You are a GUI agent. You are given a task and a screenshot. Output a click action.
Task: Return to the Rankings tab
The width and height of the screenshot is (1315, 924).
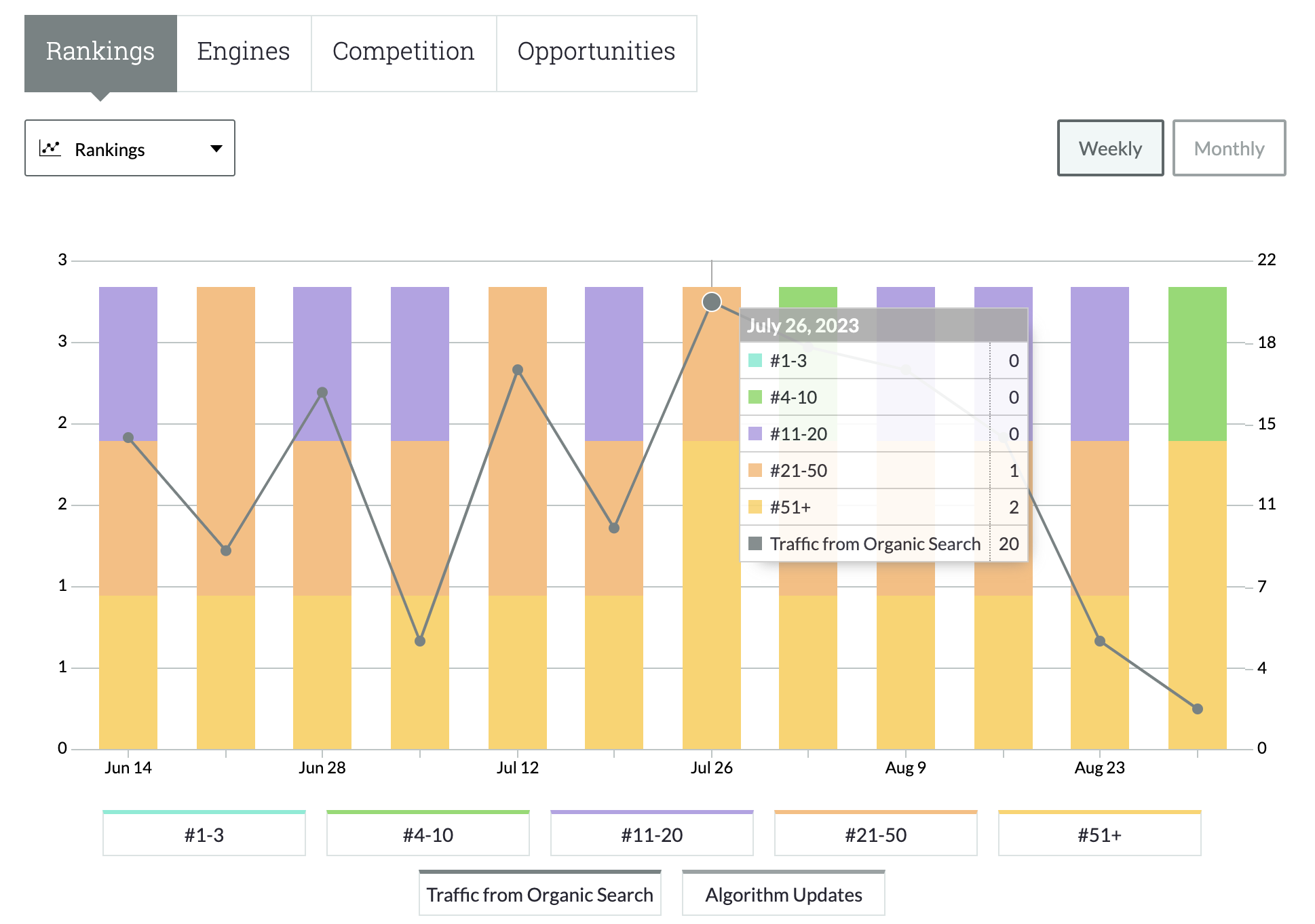[100, 51]
